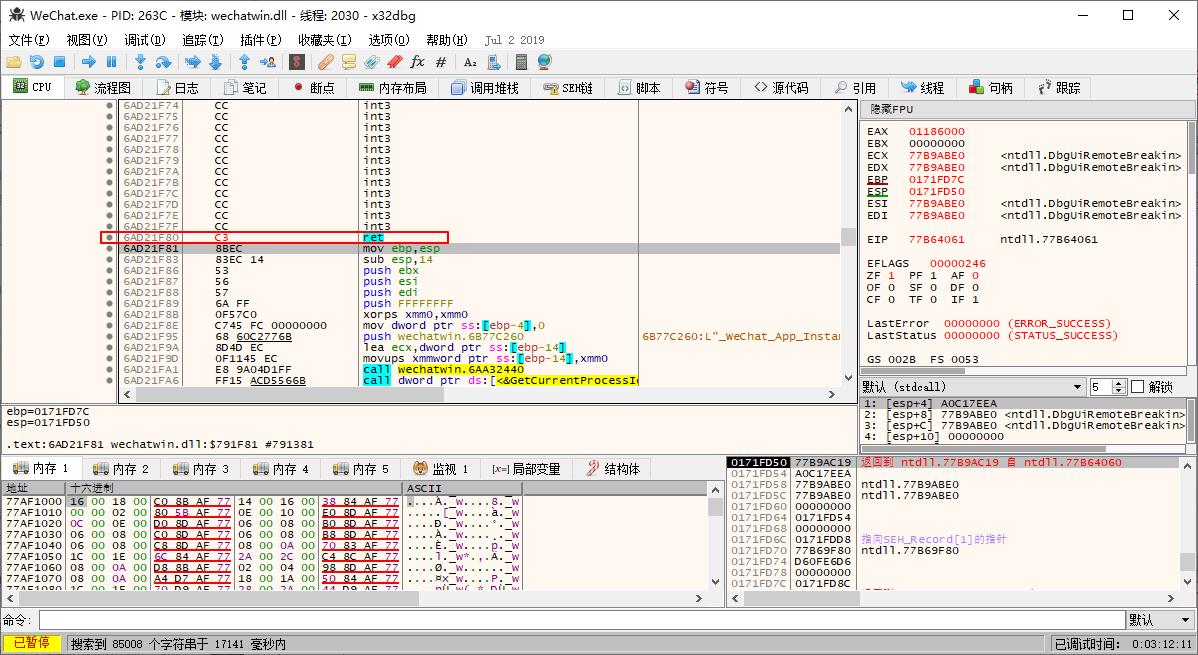Toggle breakpoint dot at address 6AD21F81
Screen dimensions: 1198x655
coord(109,248)
